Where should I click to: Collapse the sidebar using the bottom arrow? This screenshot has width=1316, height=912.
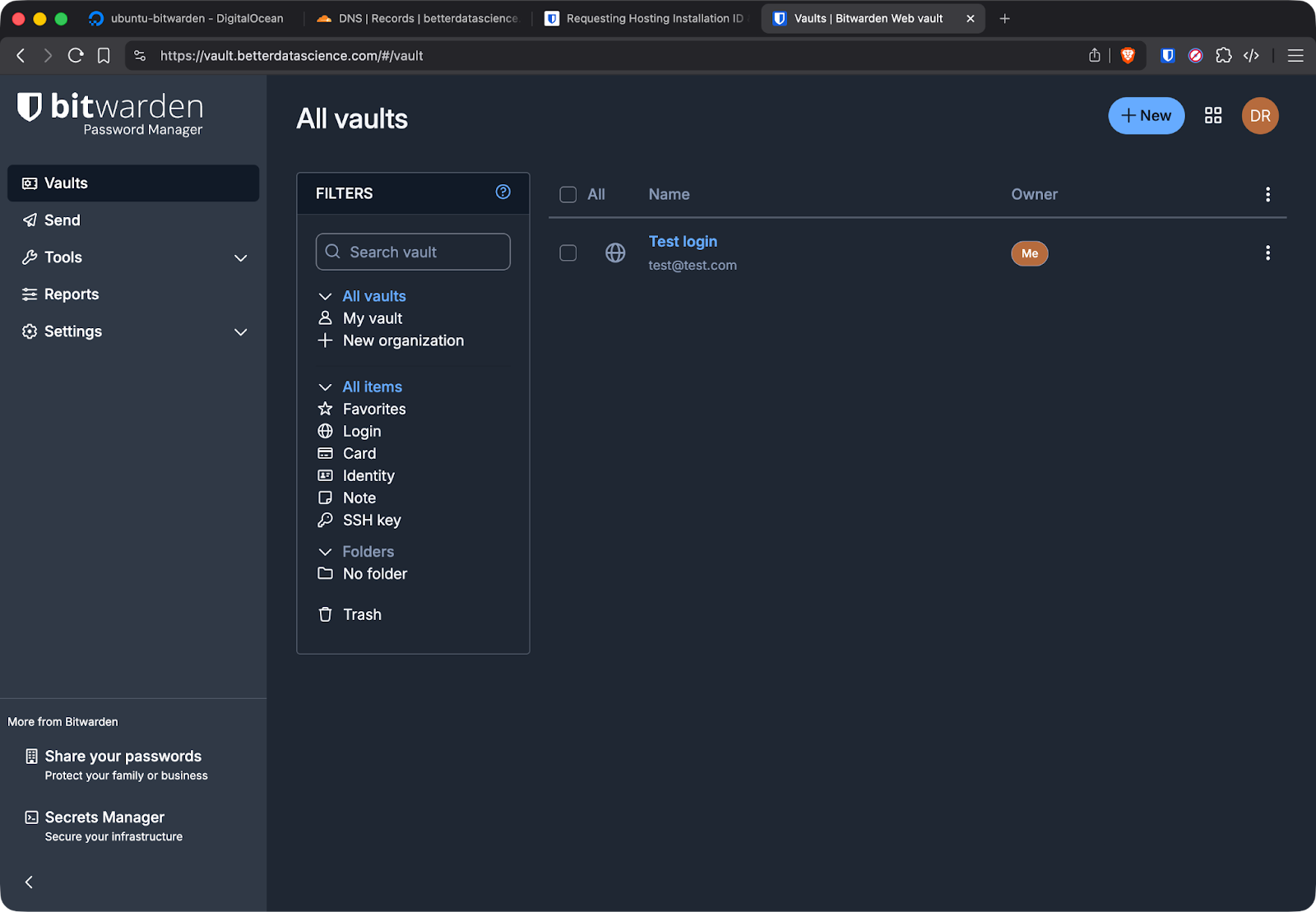[x=30, y=882]
